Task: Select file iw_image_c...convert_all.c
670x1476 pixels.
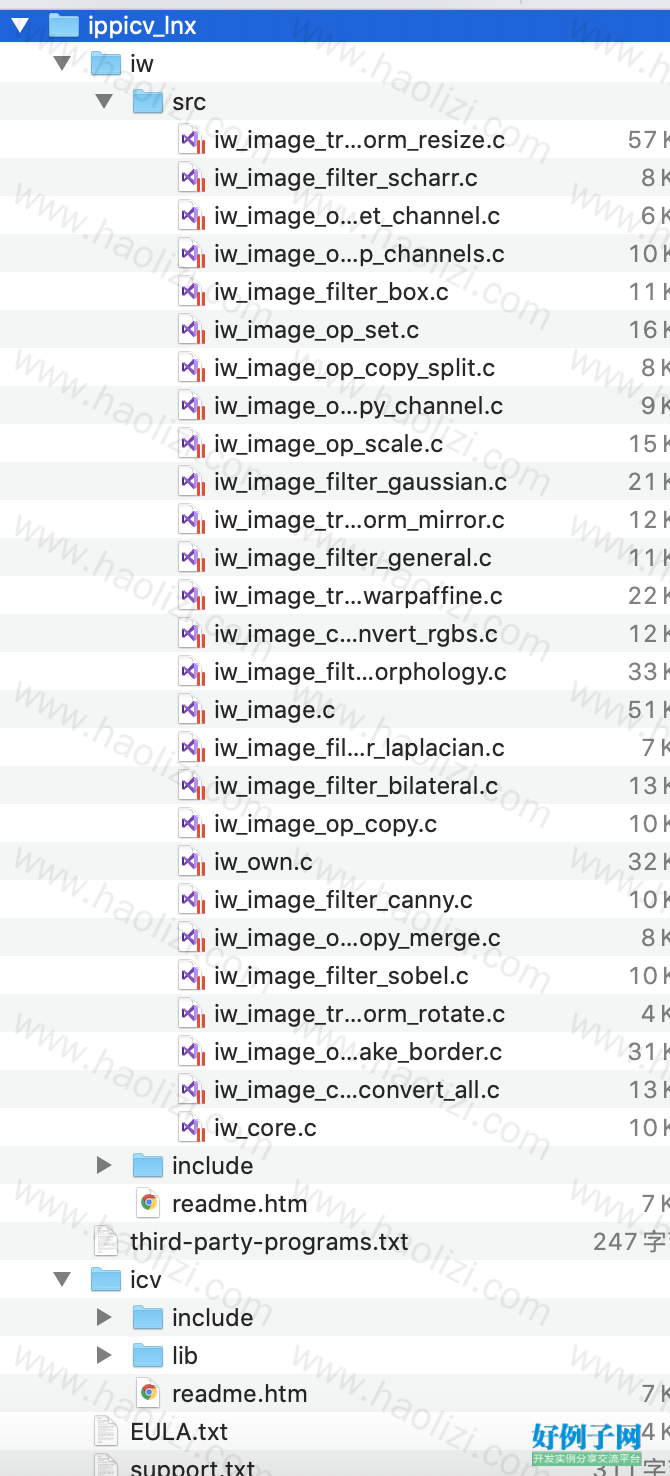Action: pyautogui.click(x=357, y=1090)
